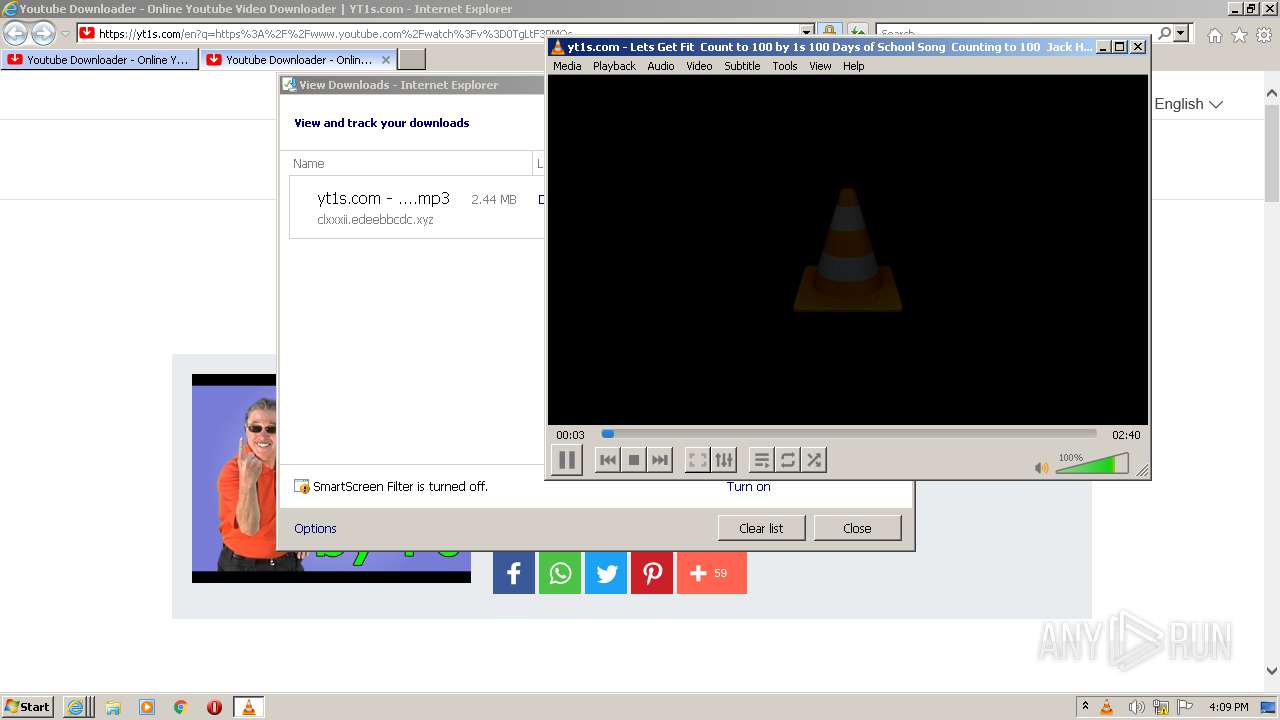Click Clear list in View Downloads
Screen dimensions: 1280x720
pos(761,528)
